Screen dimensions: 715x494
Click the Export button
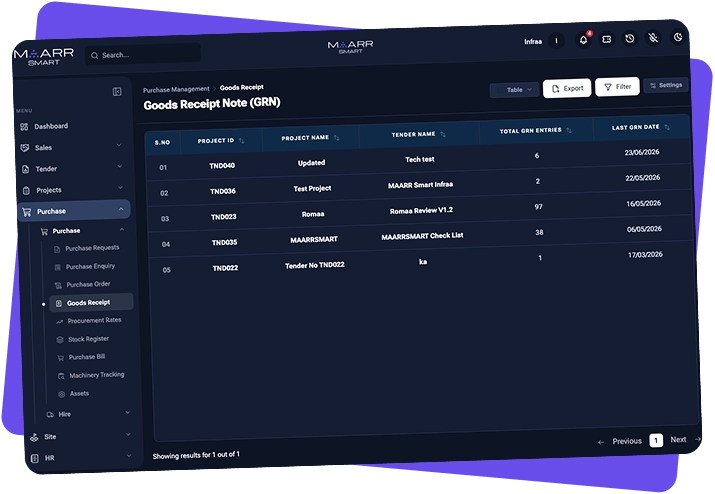(x=567, y=88)
